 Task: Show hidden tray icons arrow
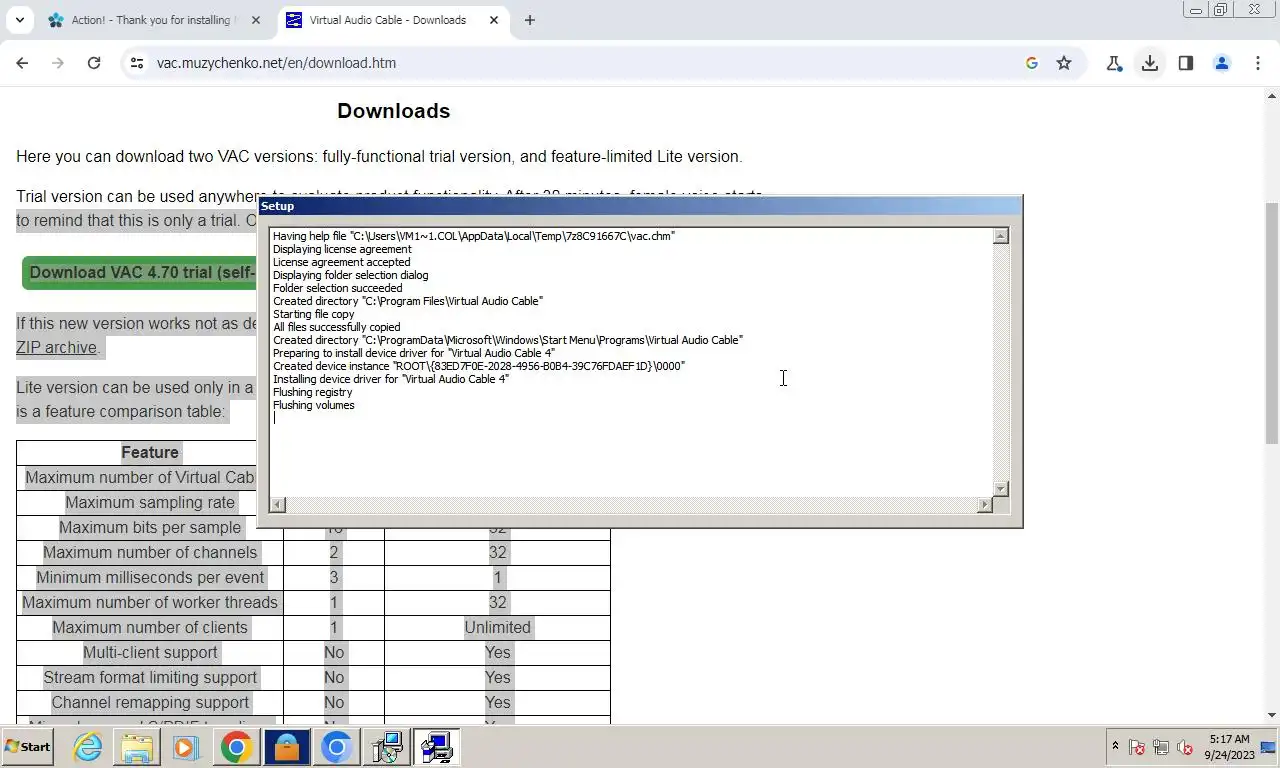1115,747
